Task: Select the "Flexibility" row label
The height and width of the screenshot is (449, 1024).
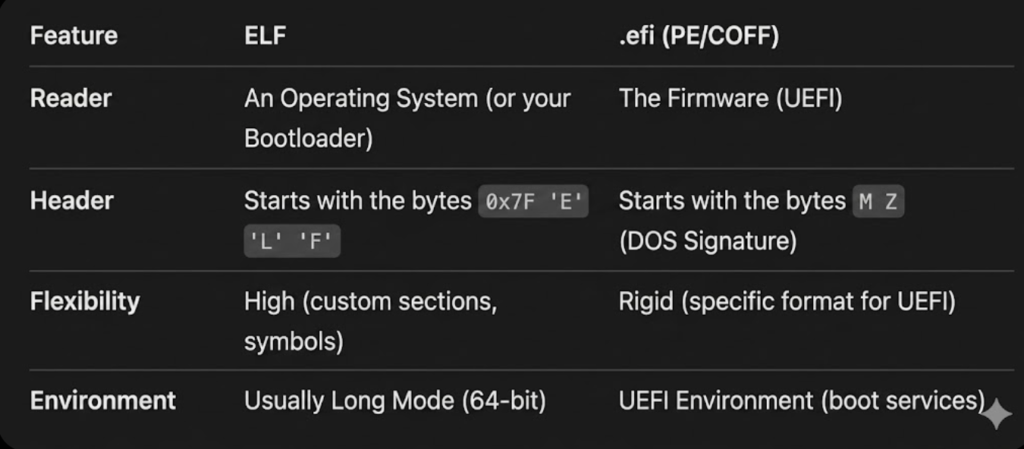Action: (85, 301)
